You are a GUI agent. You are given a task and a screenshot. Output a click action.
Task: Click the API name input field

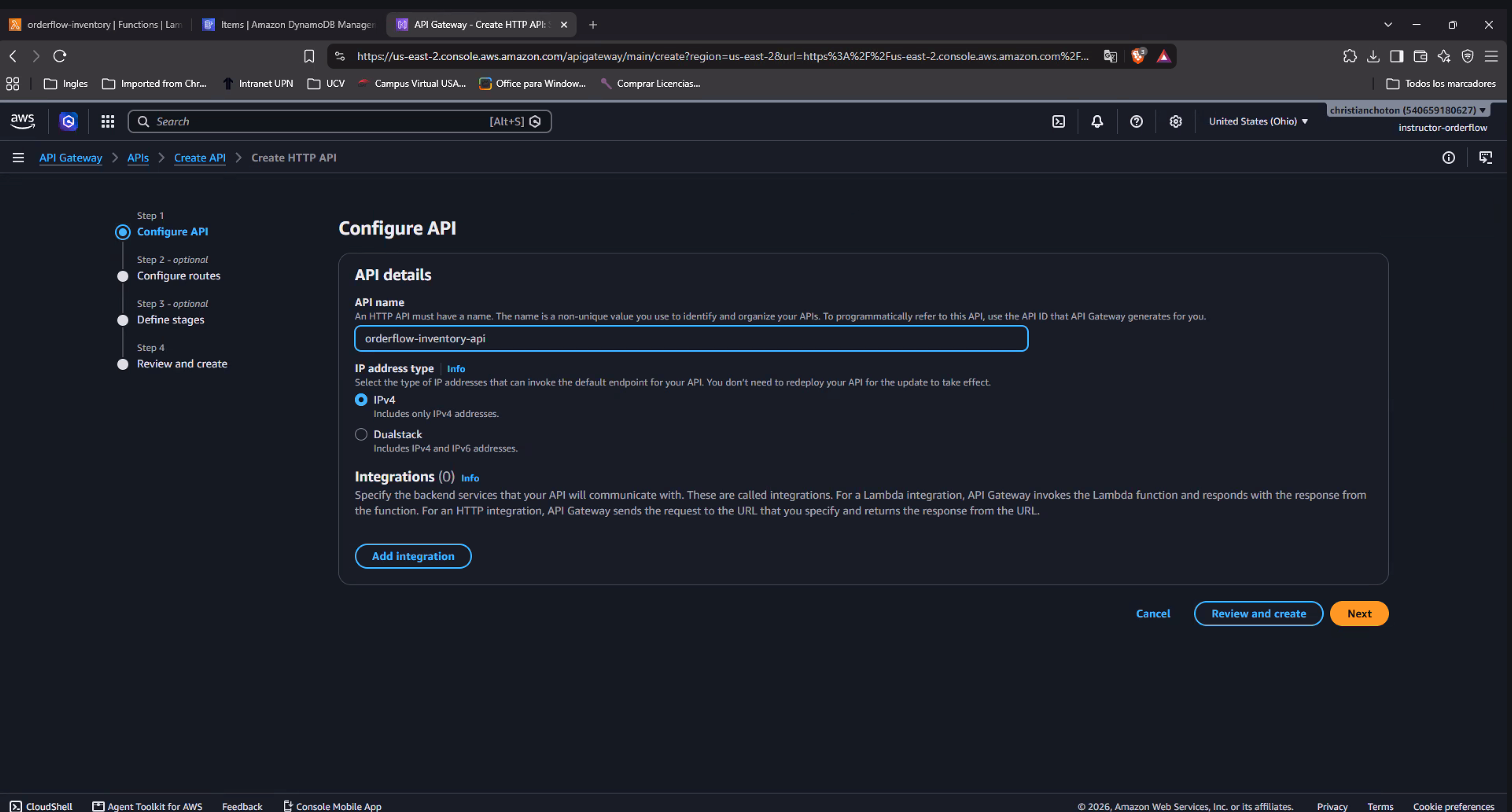pos(691,338)
